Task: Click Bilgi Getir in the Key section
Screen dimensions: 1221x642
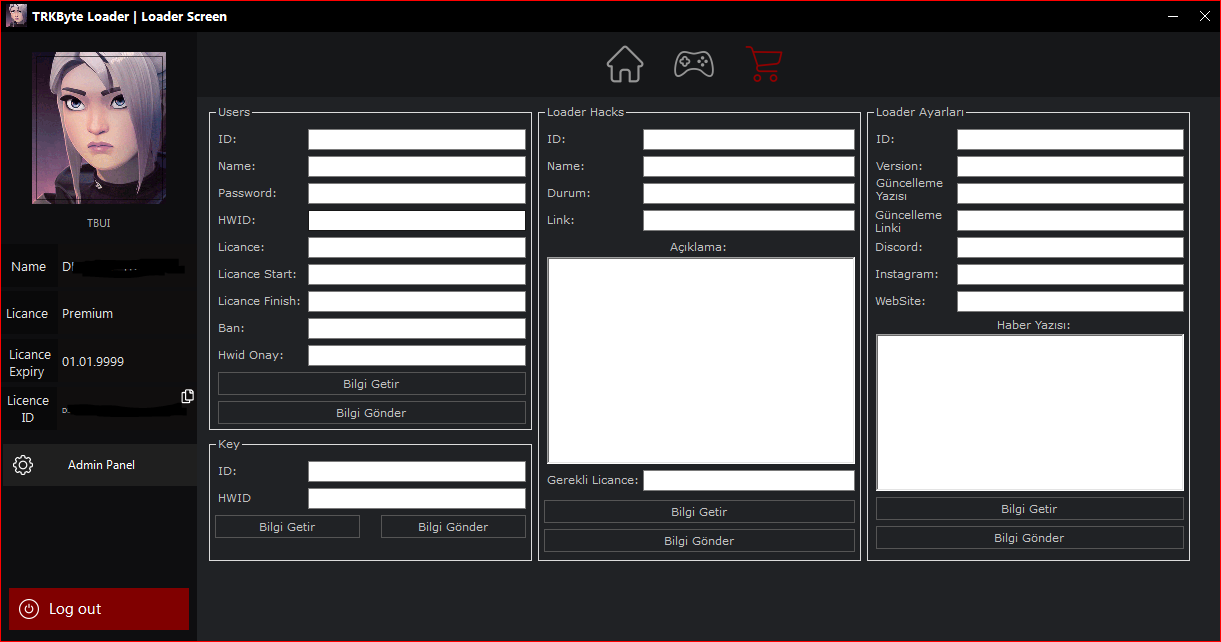Action: click(287, 527)
